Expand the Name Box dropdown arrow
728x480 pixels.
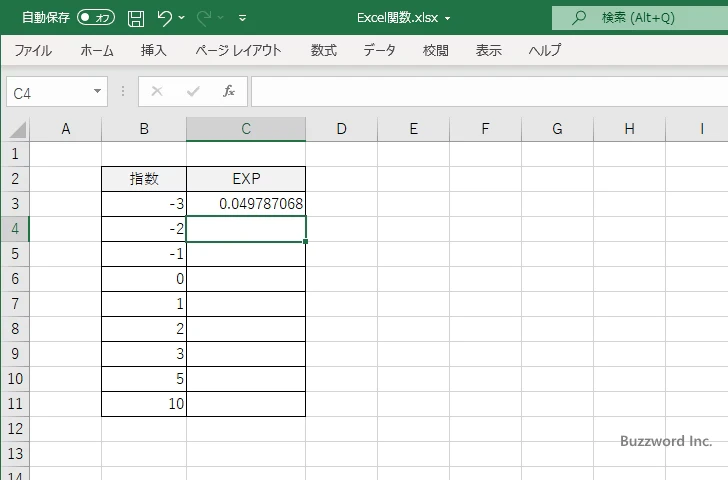tap(97, 92)
